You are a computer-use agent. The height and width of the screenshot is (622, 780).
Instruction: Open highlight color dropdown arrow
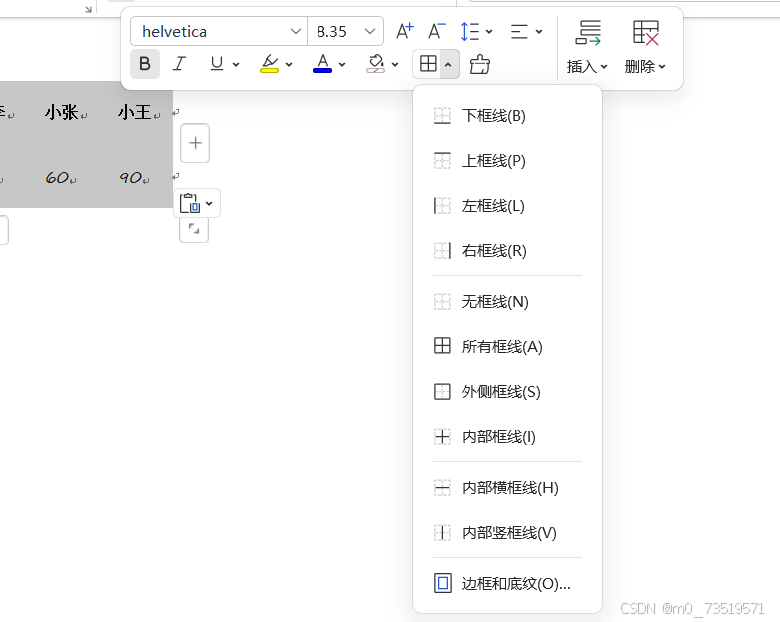tap(289, 64)
